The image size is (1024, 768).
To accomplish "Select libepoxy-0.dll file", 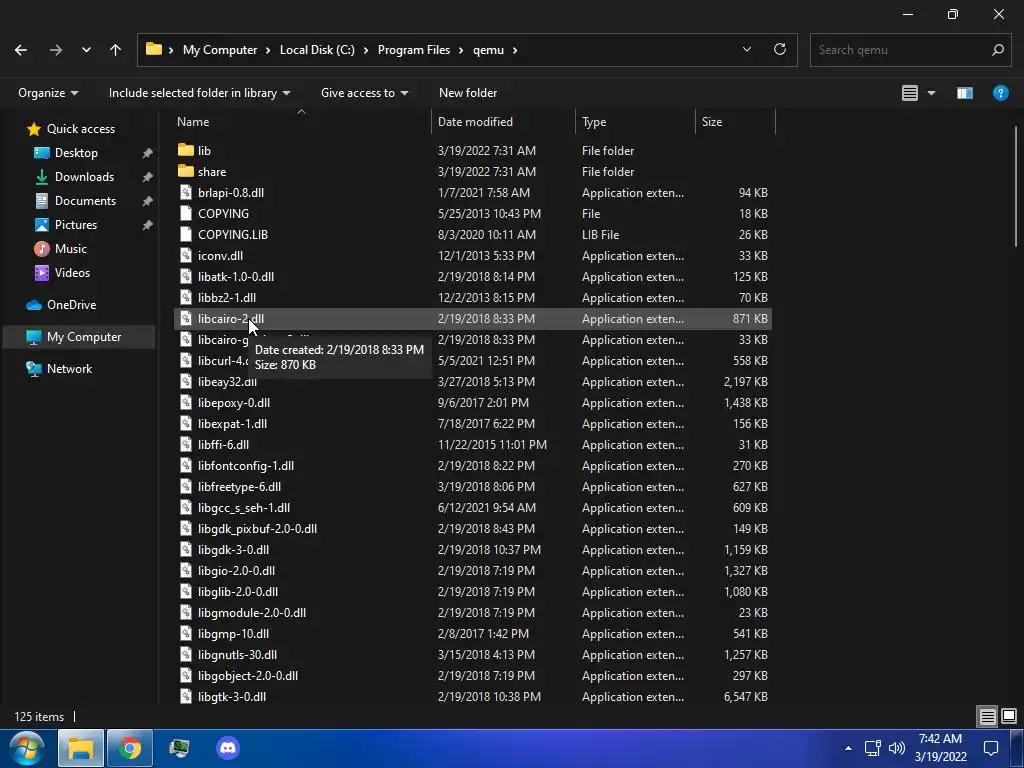I will pos(234,402).
